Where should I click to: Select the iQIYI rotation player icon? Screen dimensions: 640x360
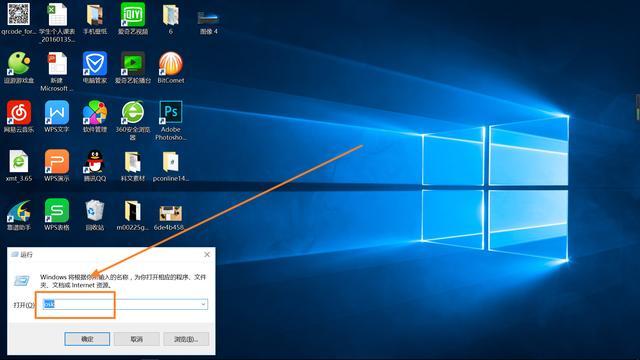click(x=133, y=63)
